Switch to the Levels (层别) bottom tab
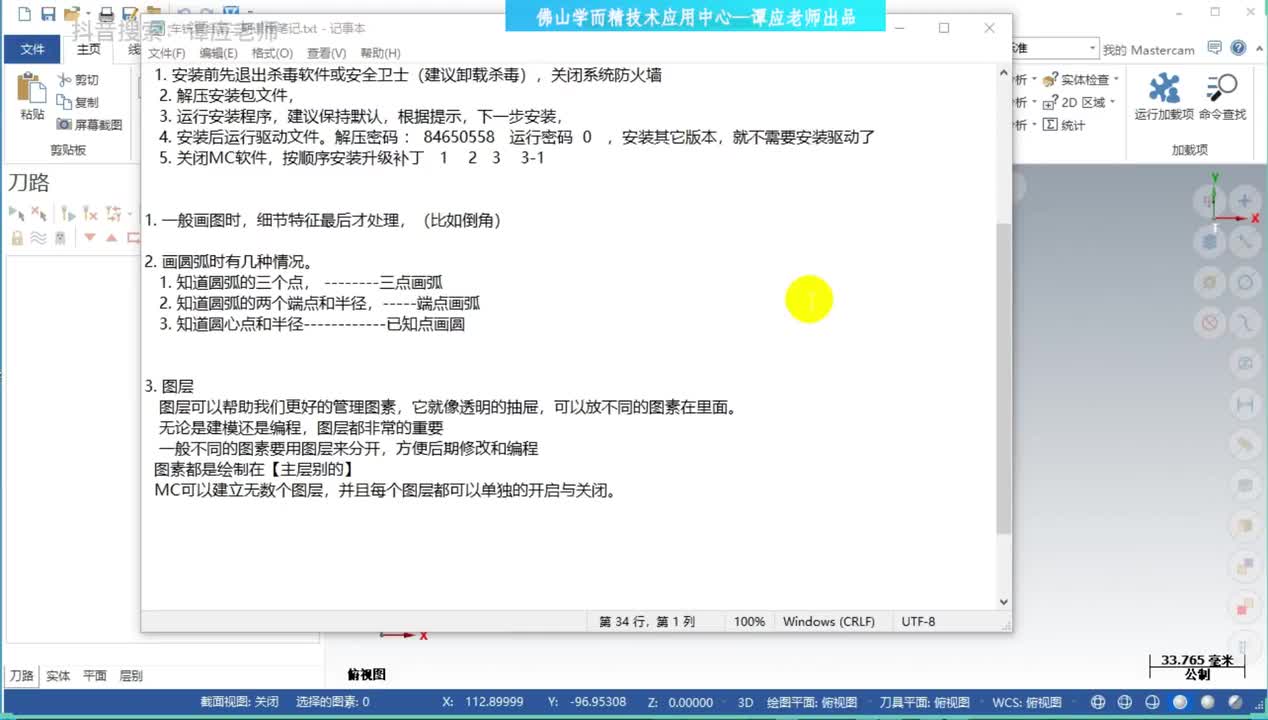 pyautogui.click(x=131, y=676)
